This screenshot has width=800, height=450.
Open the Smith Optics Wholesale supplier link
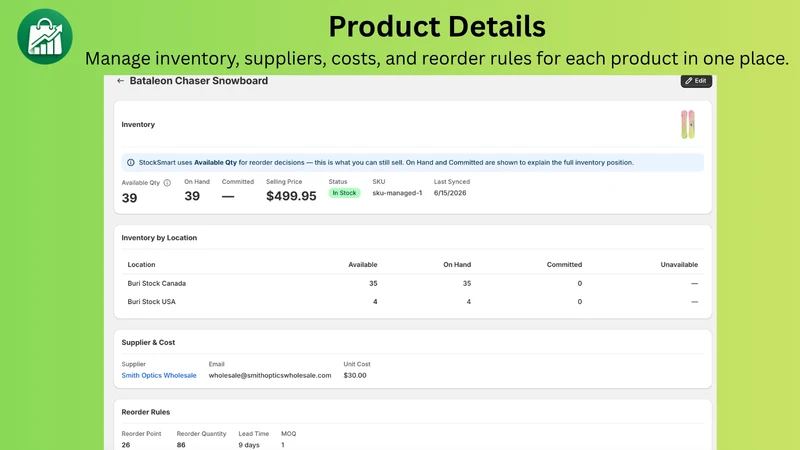click(159, 376)
